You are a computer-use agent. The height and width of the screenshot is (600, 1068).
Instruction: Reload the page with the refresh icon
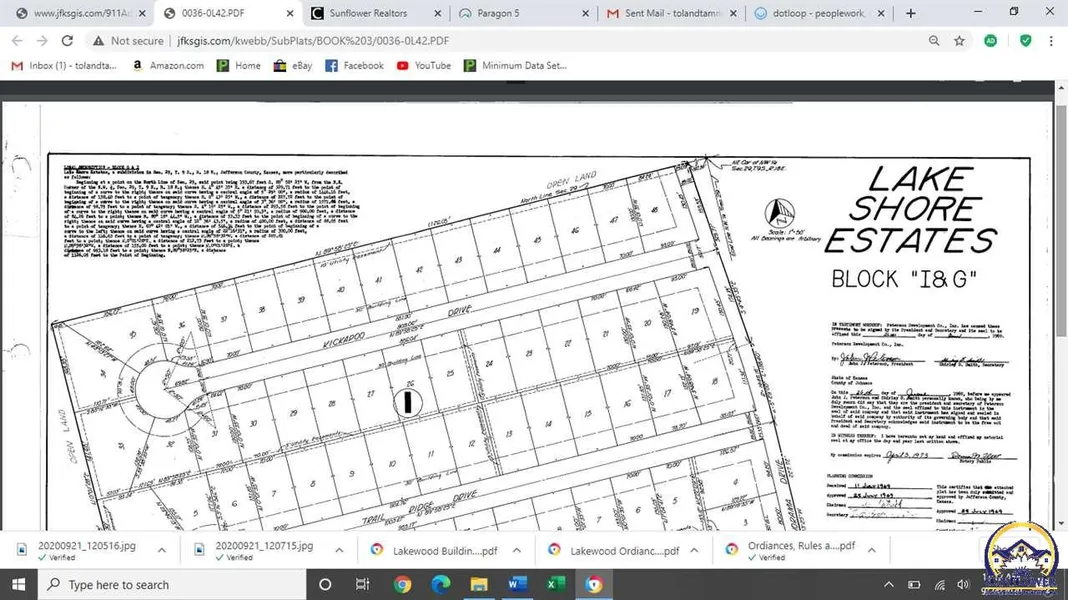tap(67, 41)
